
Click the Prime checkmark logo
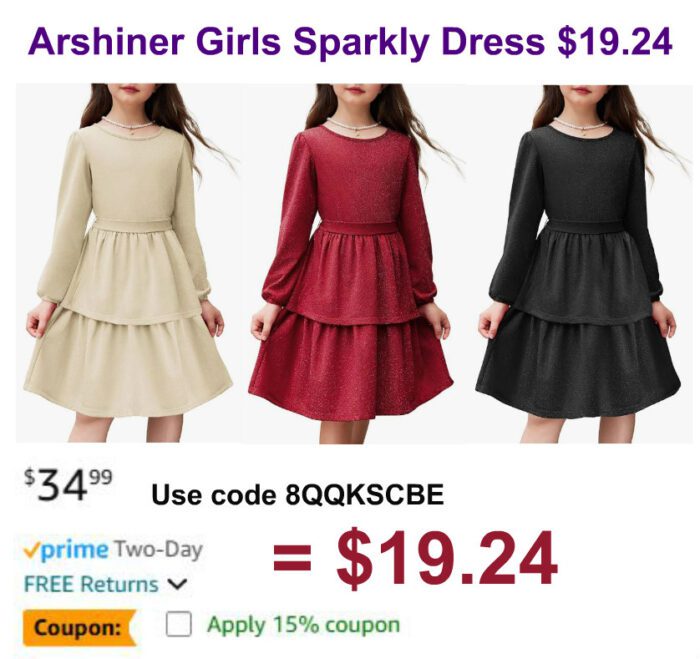pyautogui.click(x=31, y=551)
